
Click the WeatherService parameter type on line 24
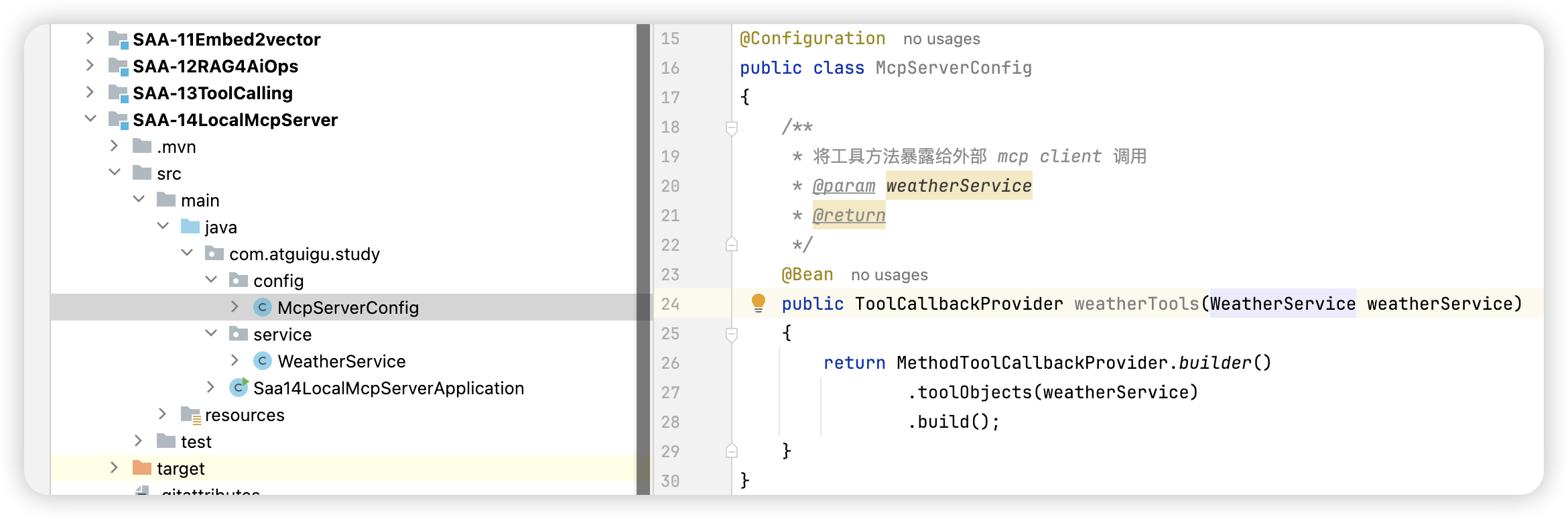[1283, 304]
